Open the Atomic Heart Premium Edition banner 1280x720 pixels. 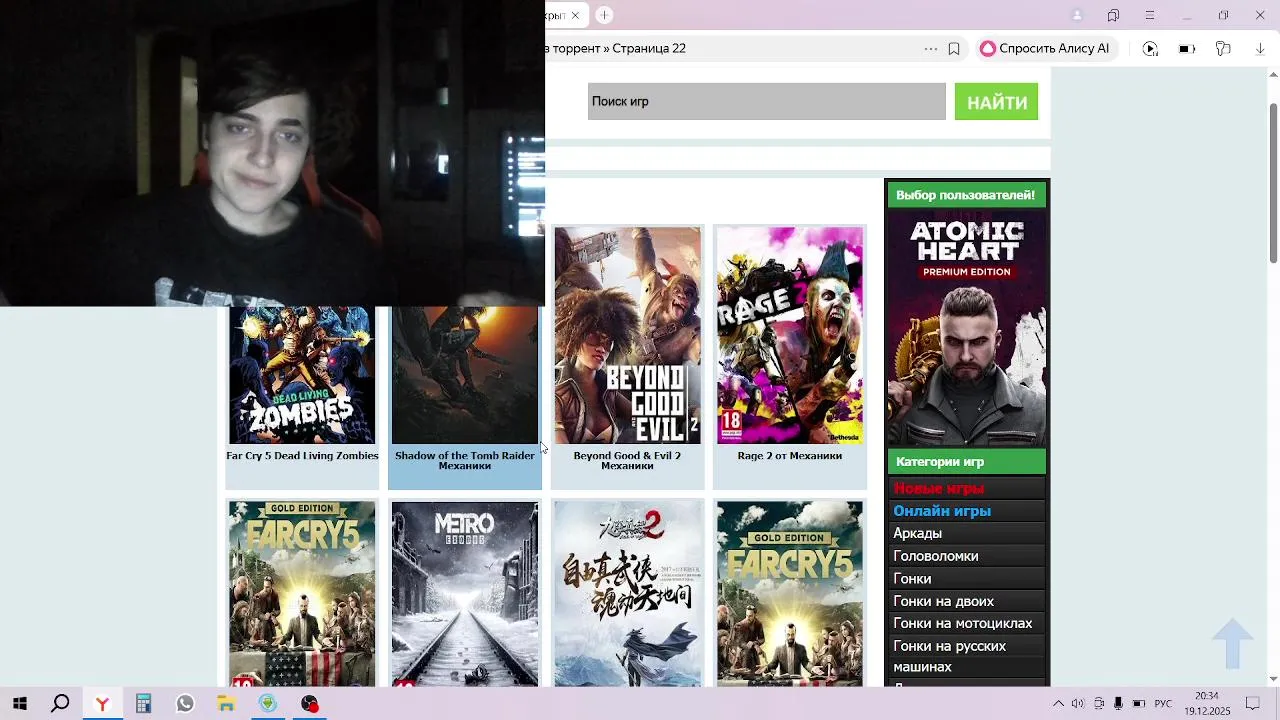[x=967, y=328]
